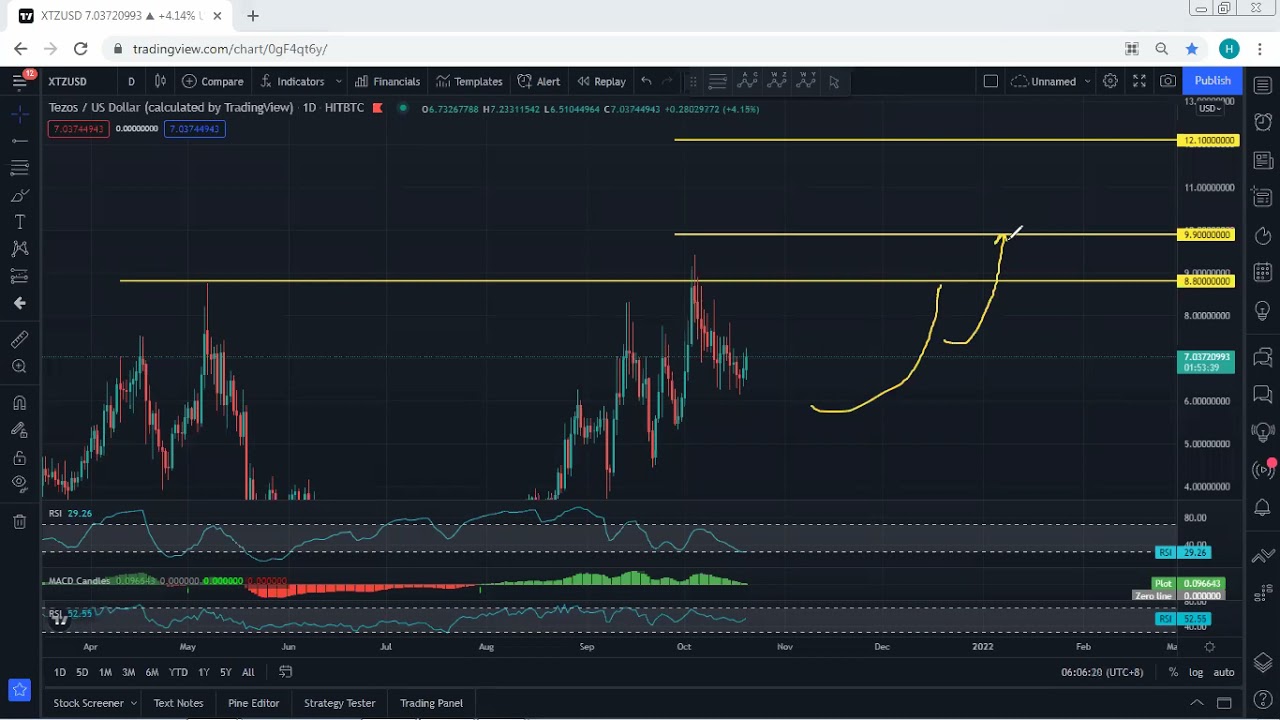The height and width of the screenshot is (720, 1280).
Task: Hide all drawings eye icon
Action: click(19, 484)
